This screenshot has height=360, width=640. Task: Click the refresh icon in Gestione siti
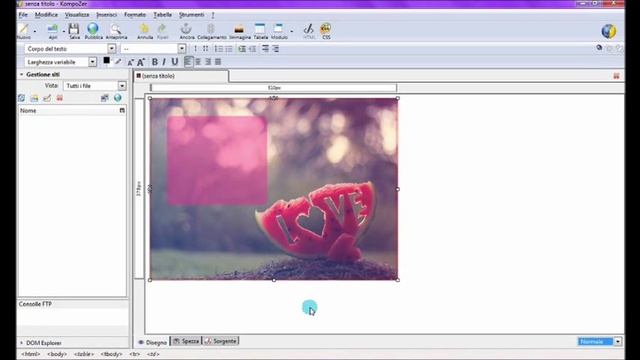[22, 98]
